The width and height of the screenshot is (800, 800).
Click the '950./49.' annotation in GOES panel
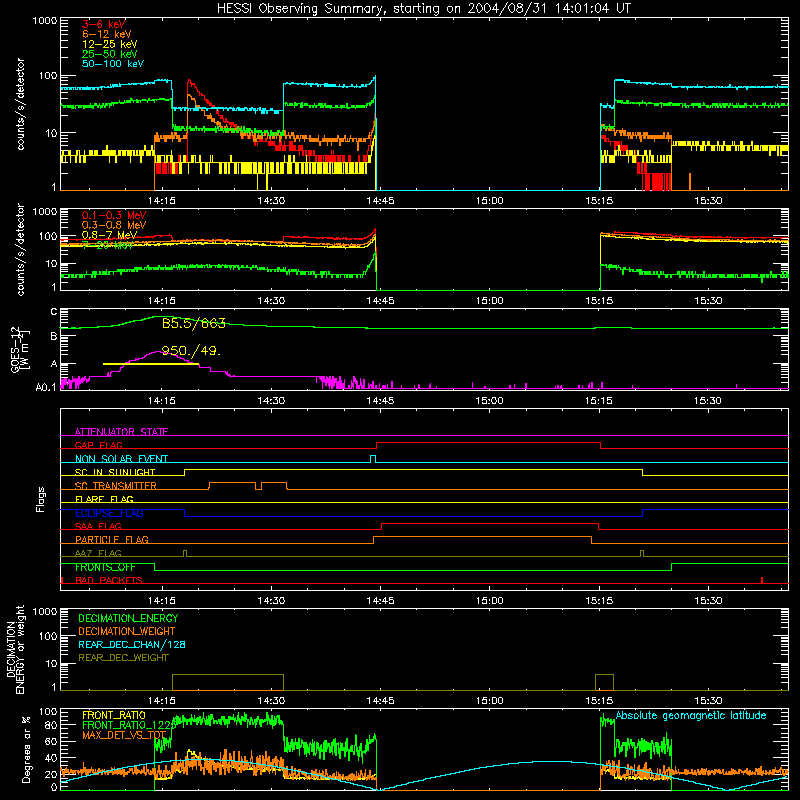point(191,351)
